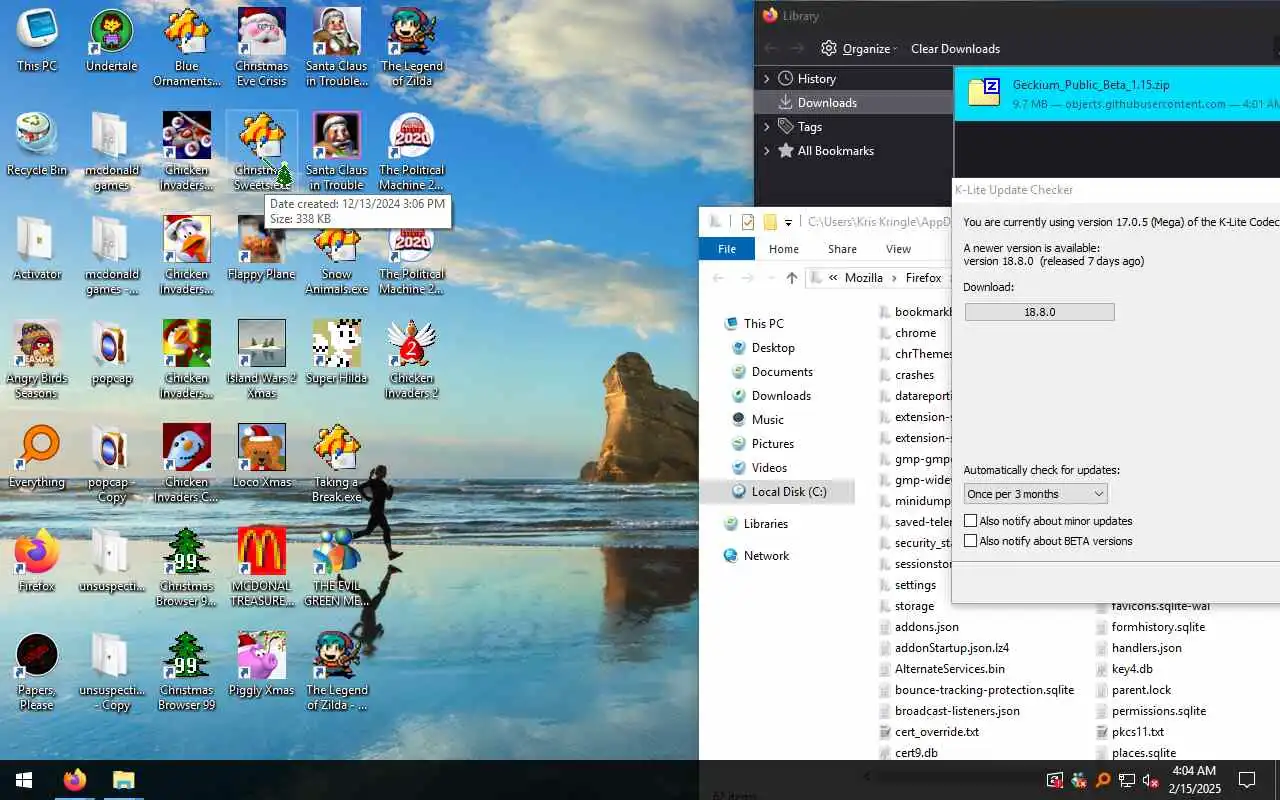Select the popcap - Copy folder icon
The image size is (1280, 800).
[111, 464]
